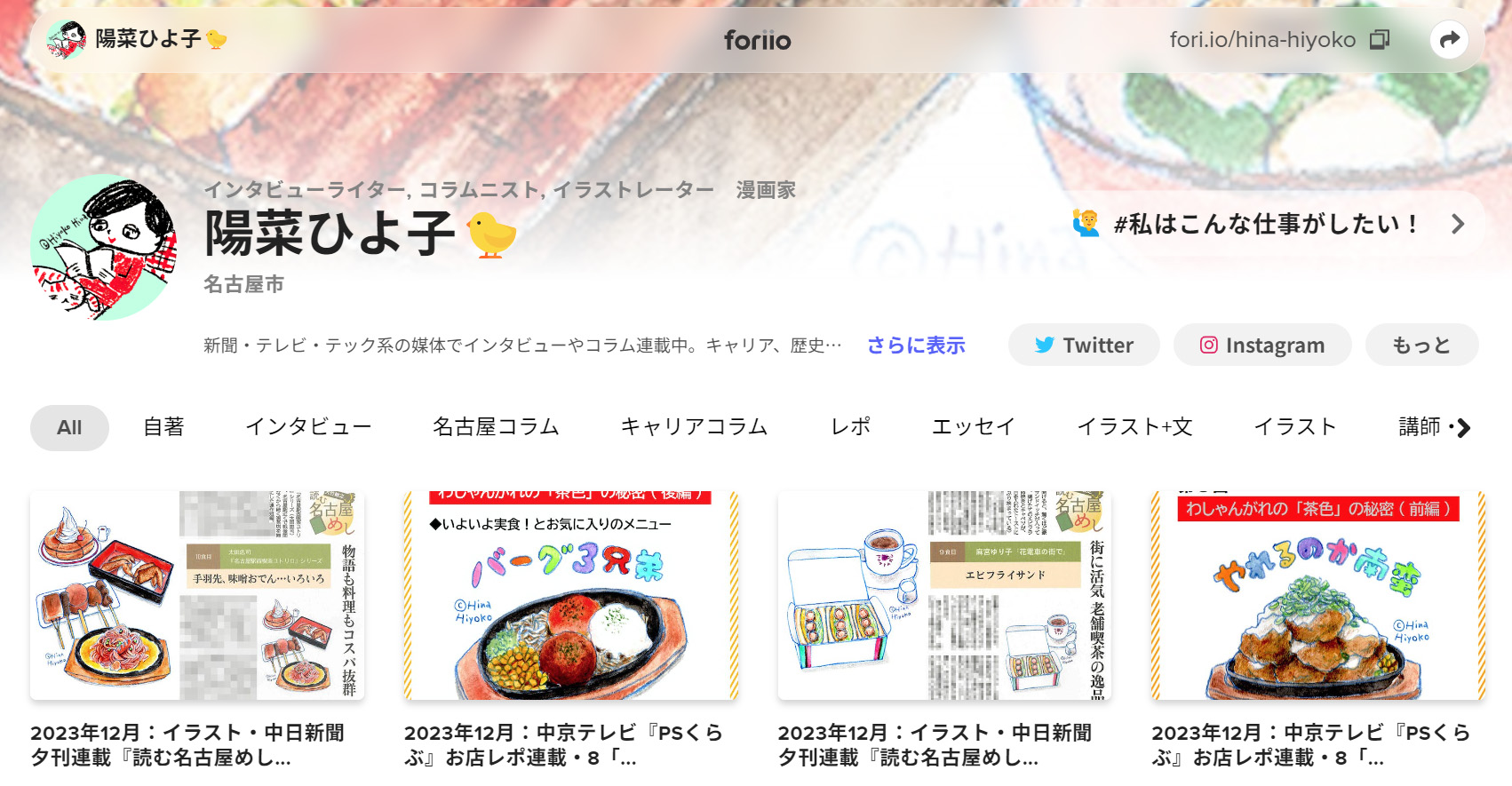Open the large profile illustration avatar
The image size is (1512, 786).
pyautogui.click(x=103, y=247)
